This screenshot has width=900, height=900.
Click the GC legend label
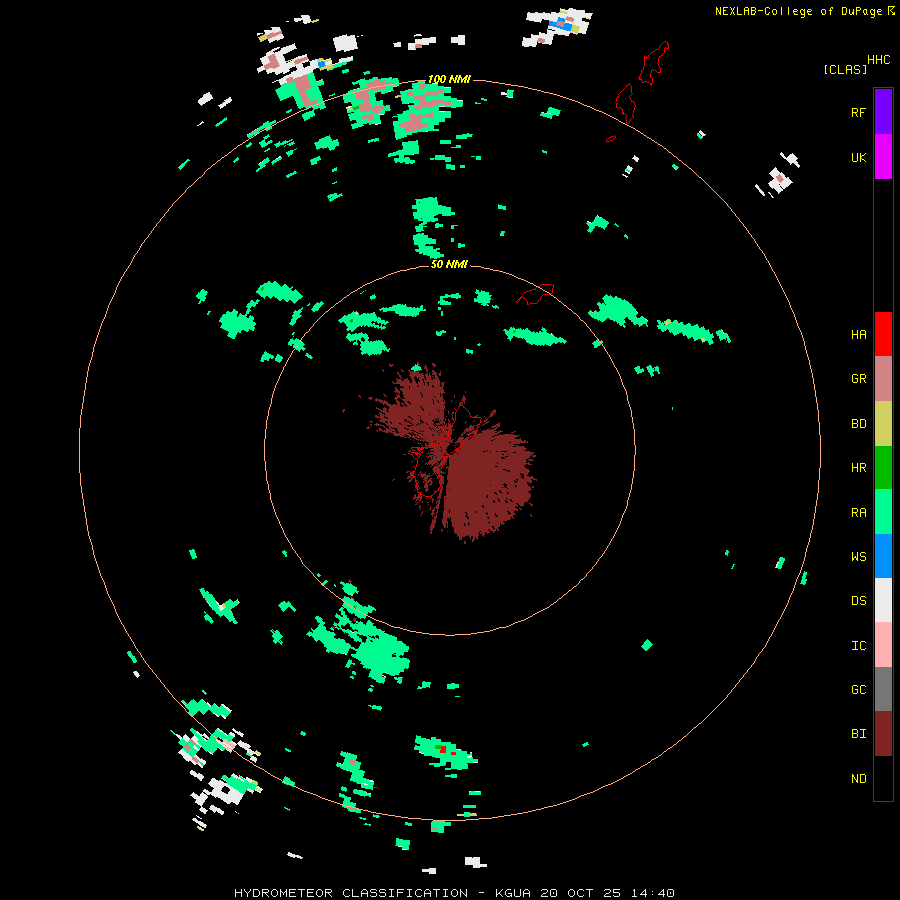tap(858, 690)
